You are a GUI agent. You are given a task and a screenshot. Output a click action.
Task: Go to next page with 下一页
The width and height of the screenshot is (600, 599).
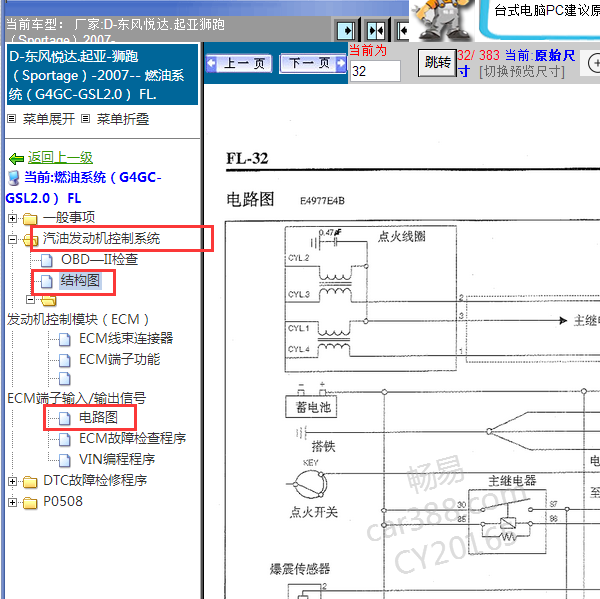click(x=313, y=63)
